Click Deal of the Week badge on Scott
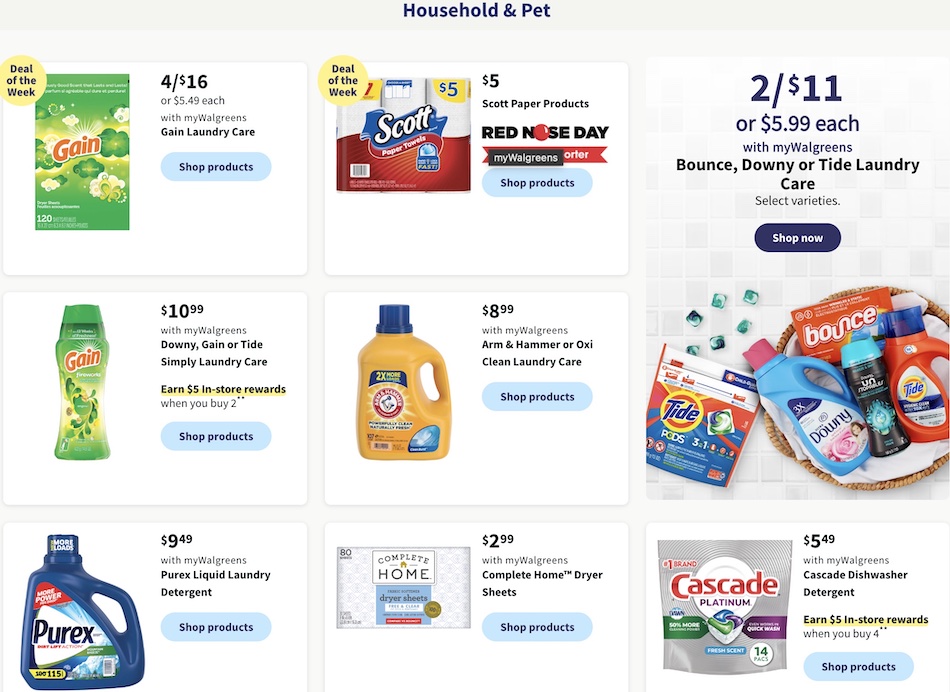 [343, 80]
